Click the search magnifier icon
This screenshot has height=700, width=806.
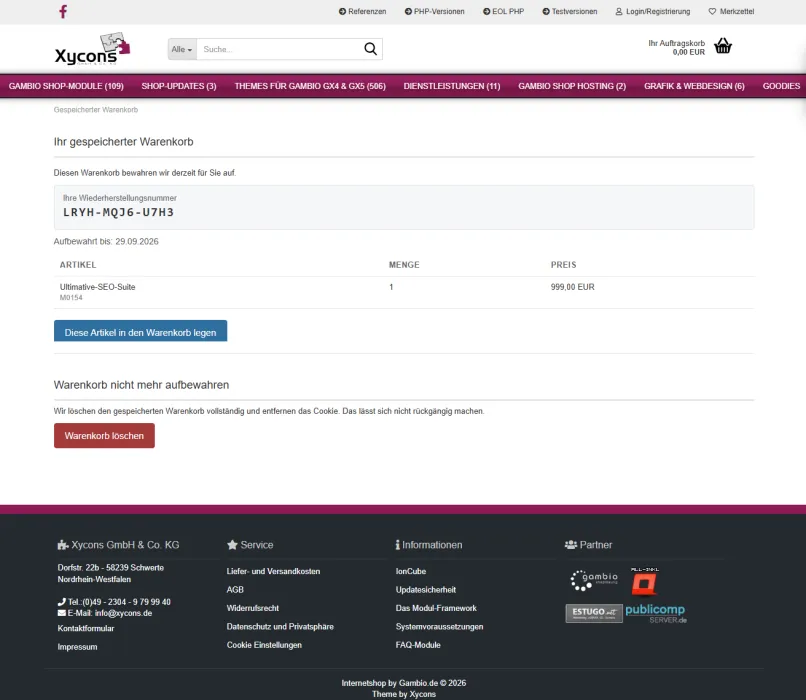click(370, 49)
